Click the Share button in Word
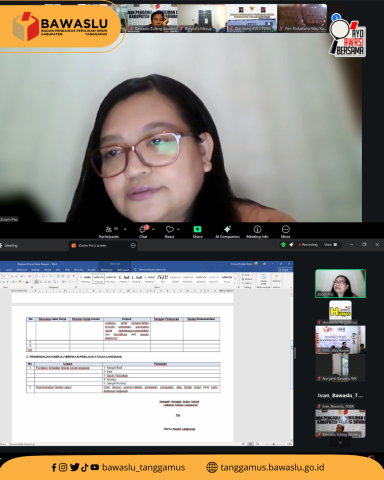This screenshot has width=384, height=480. (285, 269)
